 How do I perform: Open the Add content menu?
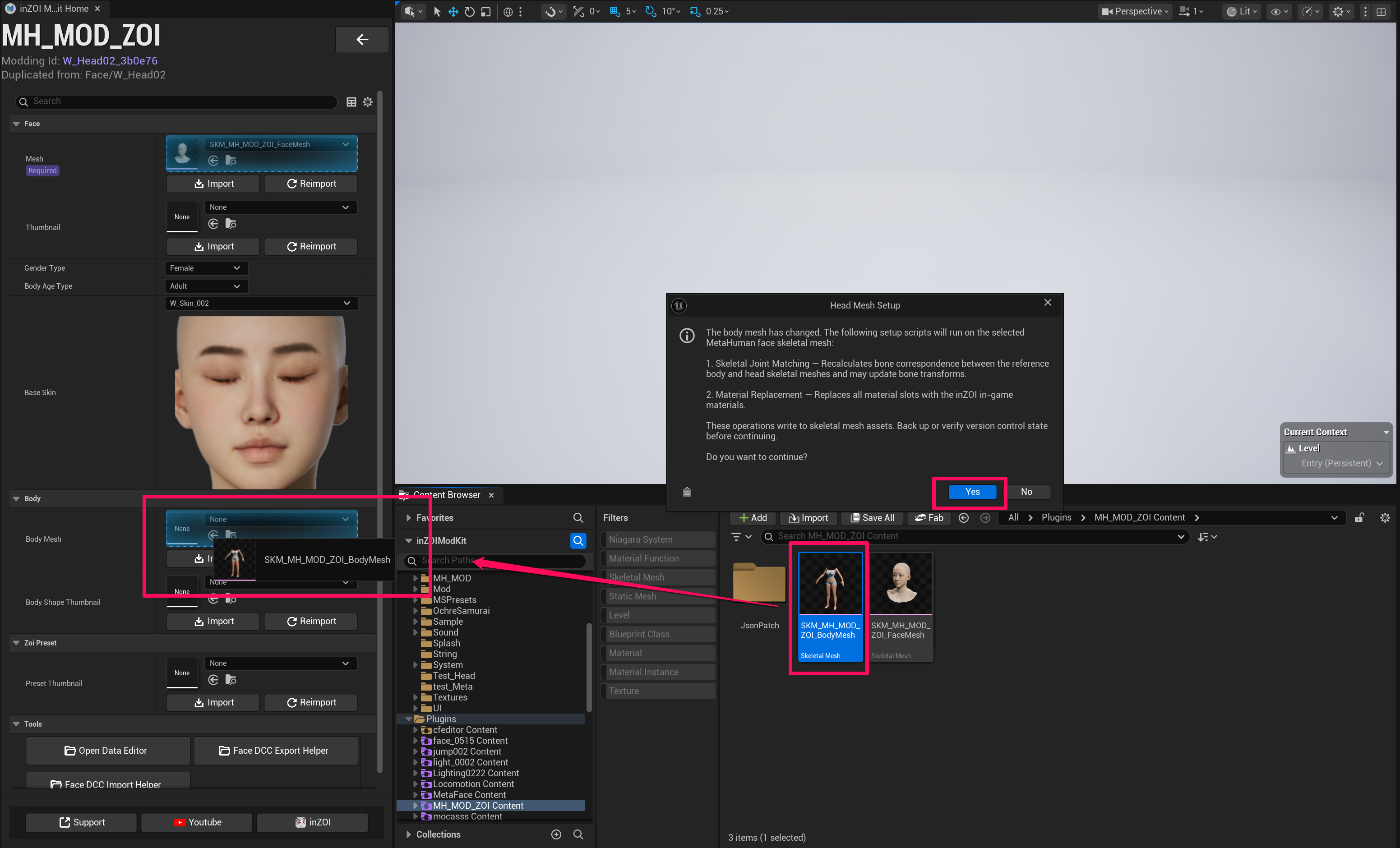pyautogui.click(x=753, y=517)
